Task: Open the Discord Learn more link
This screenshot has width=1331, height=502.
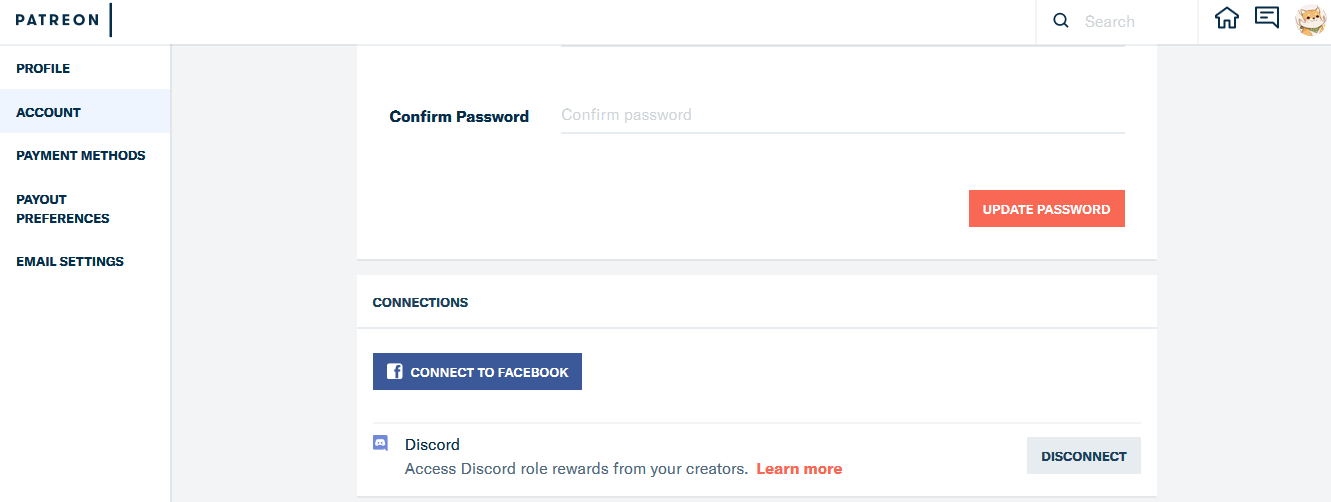Action: point(799,469)
